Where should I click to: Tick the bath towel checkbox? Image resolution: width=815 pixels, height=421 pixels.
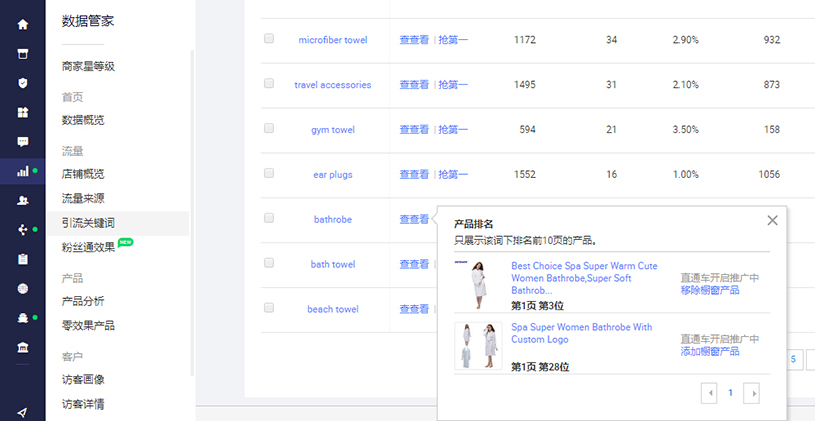coord(269,262)
